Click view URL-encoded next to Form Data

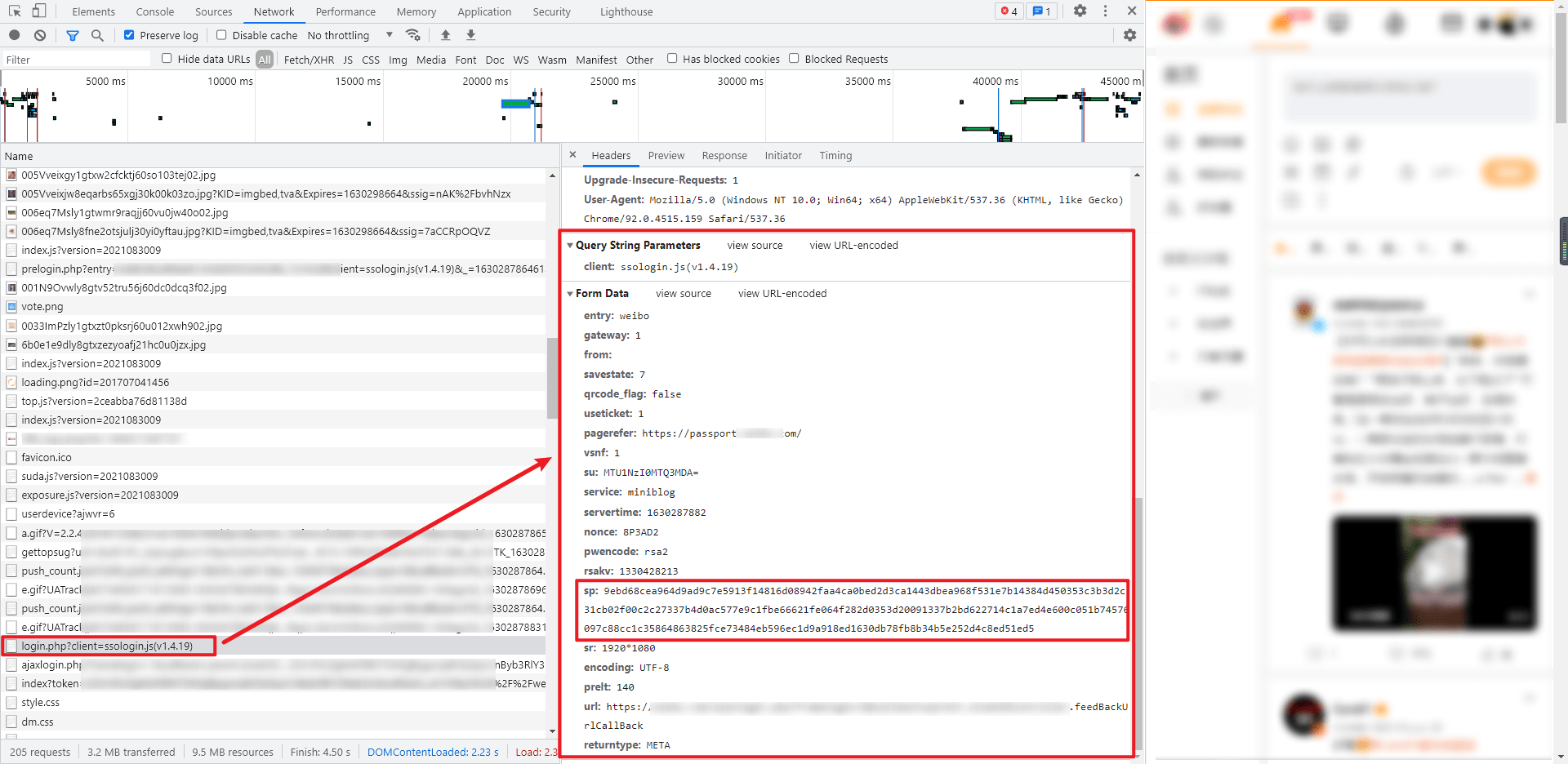tap(782, 293)
